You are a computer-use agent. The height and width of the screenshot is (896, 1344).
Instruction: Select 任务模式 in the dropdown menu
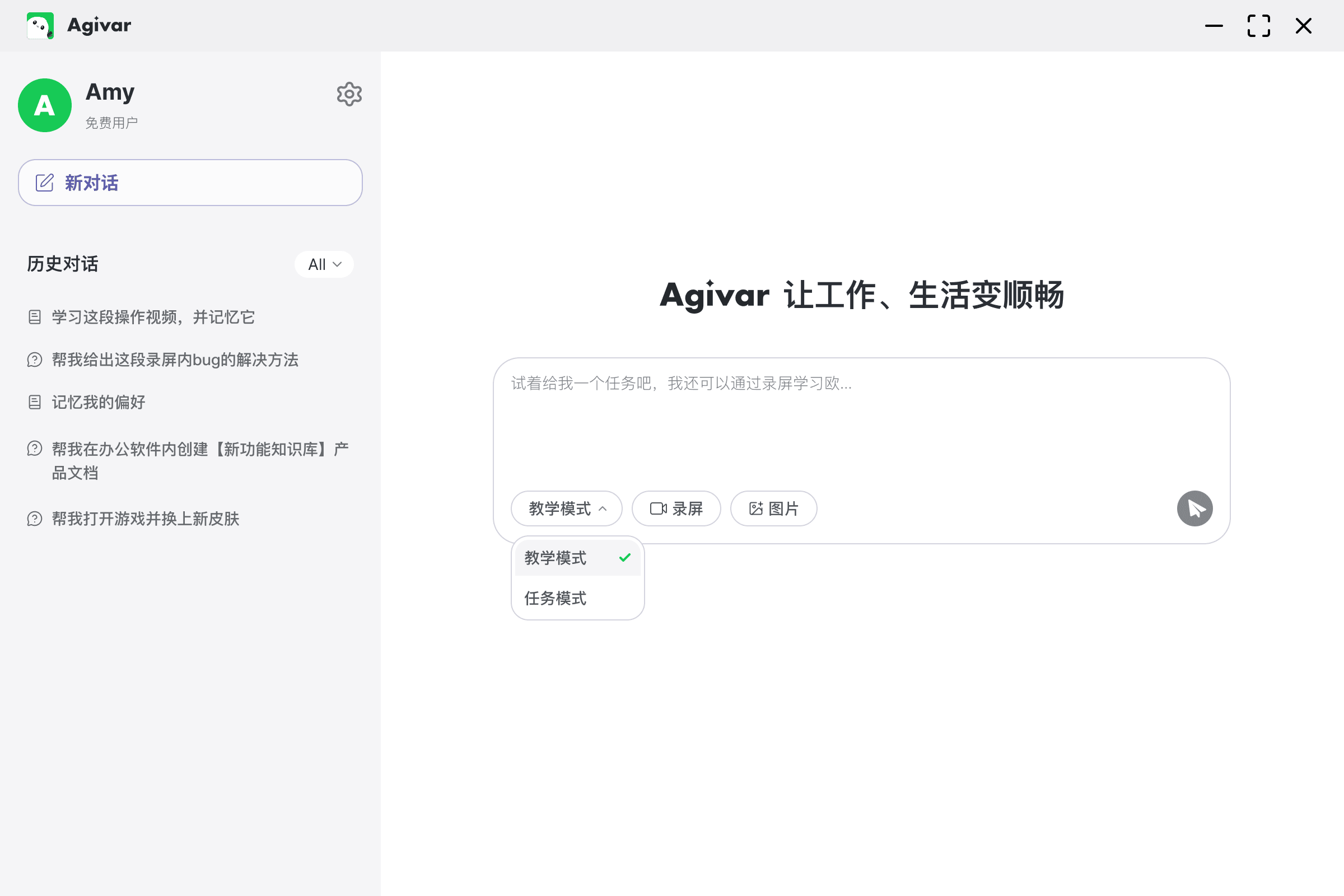pos(578,598)
